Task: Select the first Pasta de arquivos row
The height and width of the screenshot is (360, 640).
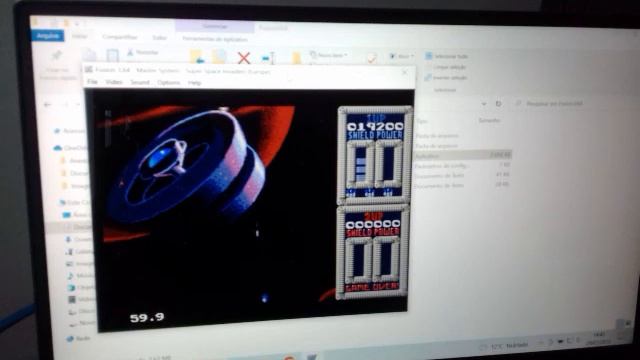Action: pyautogui.click(x=463, y=136)
